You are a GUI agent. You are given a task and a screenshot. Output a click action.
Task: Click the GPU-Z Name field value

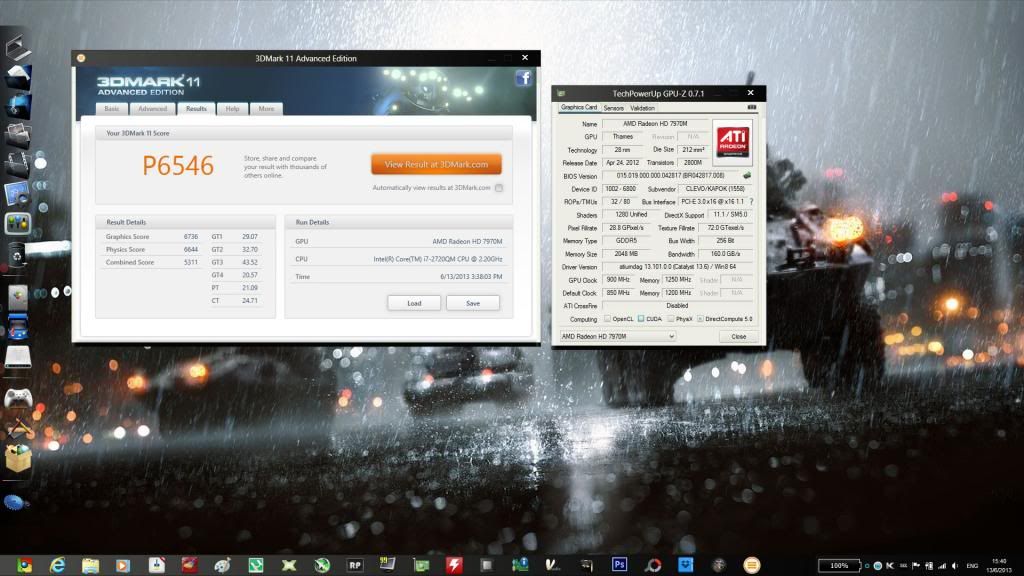coord(655,123)
